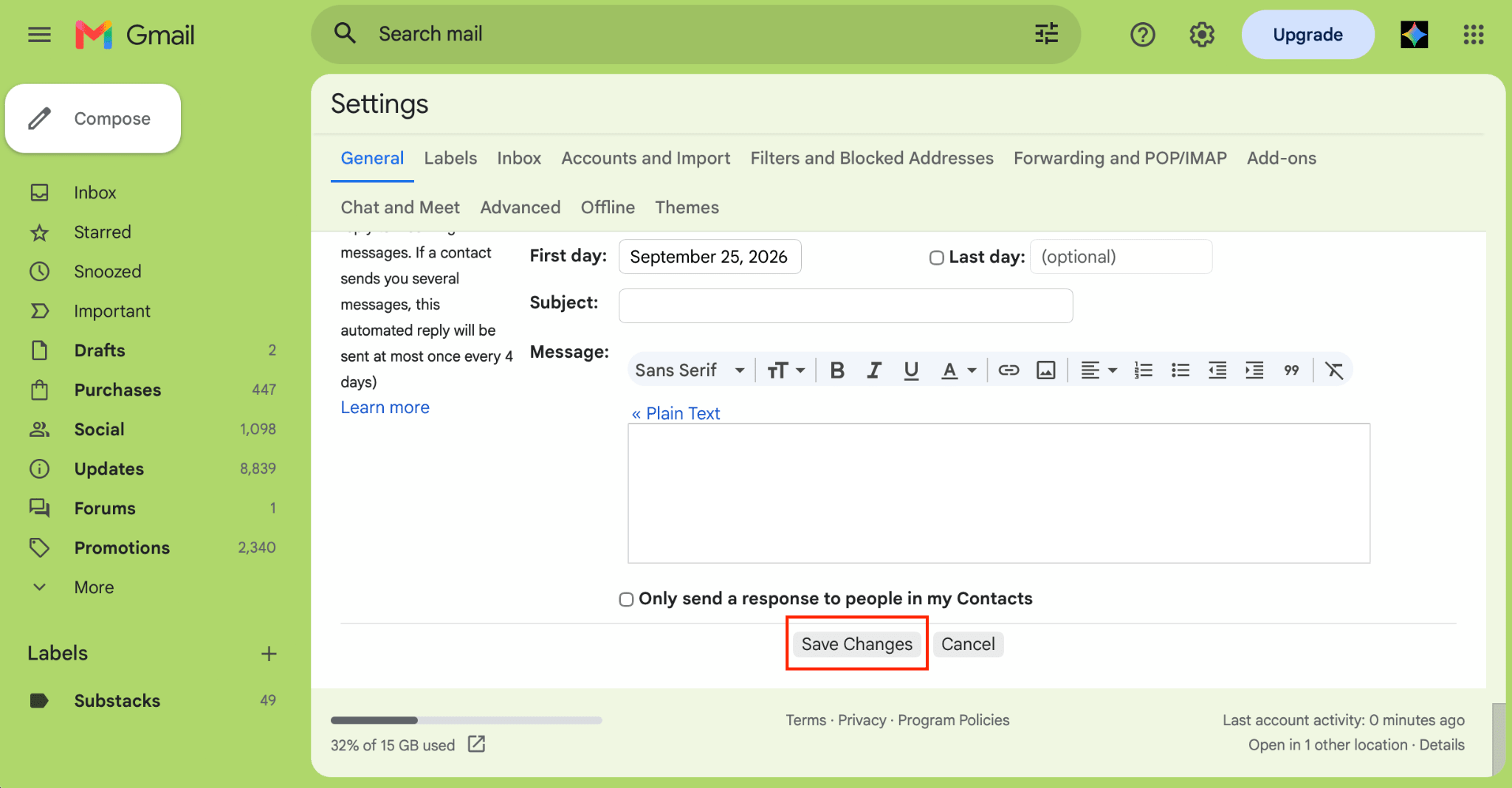Click the account avatar icon
Viewport: 1512px width, 788px height.
[x=1414, y=35]
